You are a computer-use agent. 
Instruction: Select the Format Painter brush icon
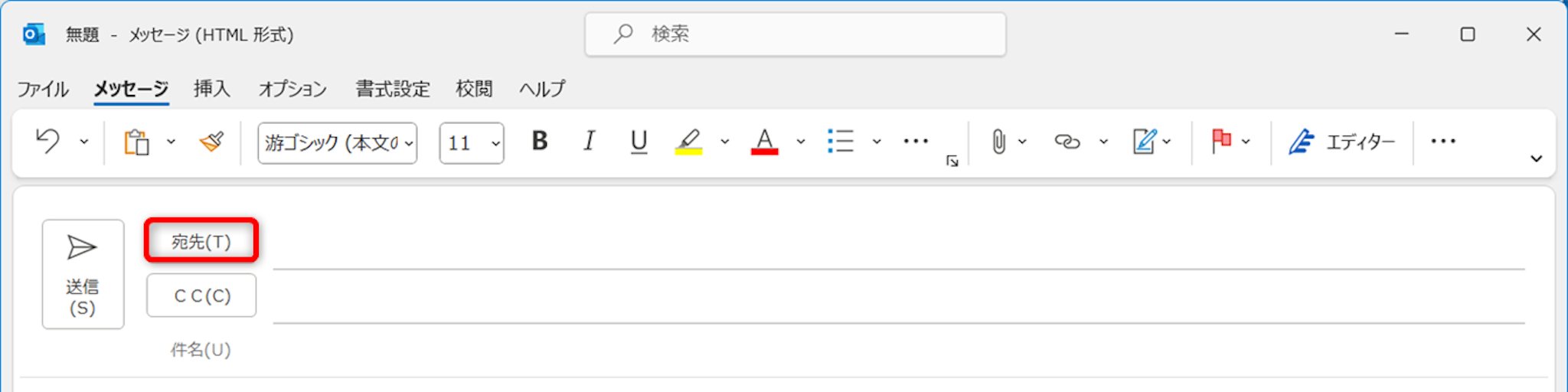pyautogui.click(x=211, y=142)
